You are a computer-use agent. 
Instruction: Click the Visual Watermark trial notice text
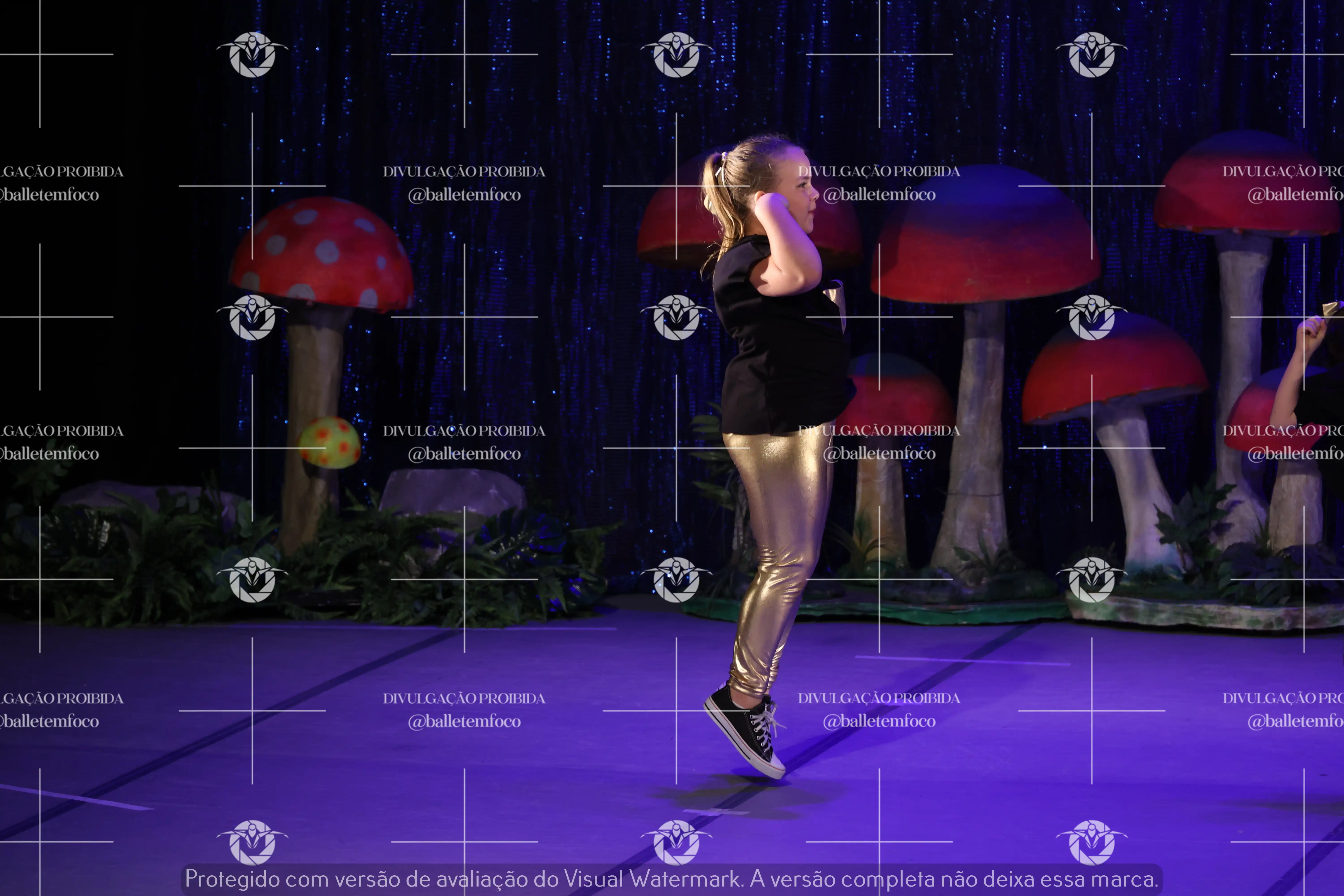coord(671,879)
